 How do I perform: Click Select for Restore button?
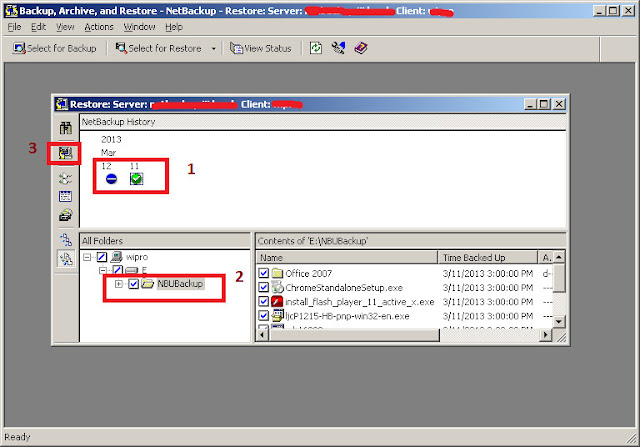point(159,48)
